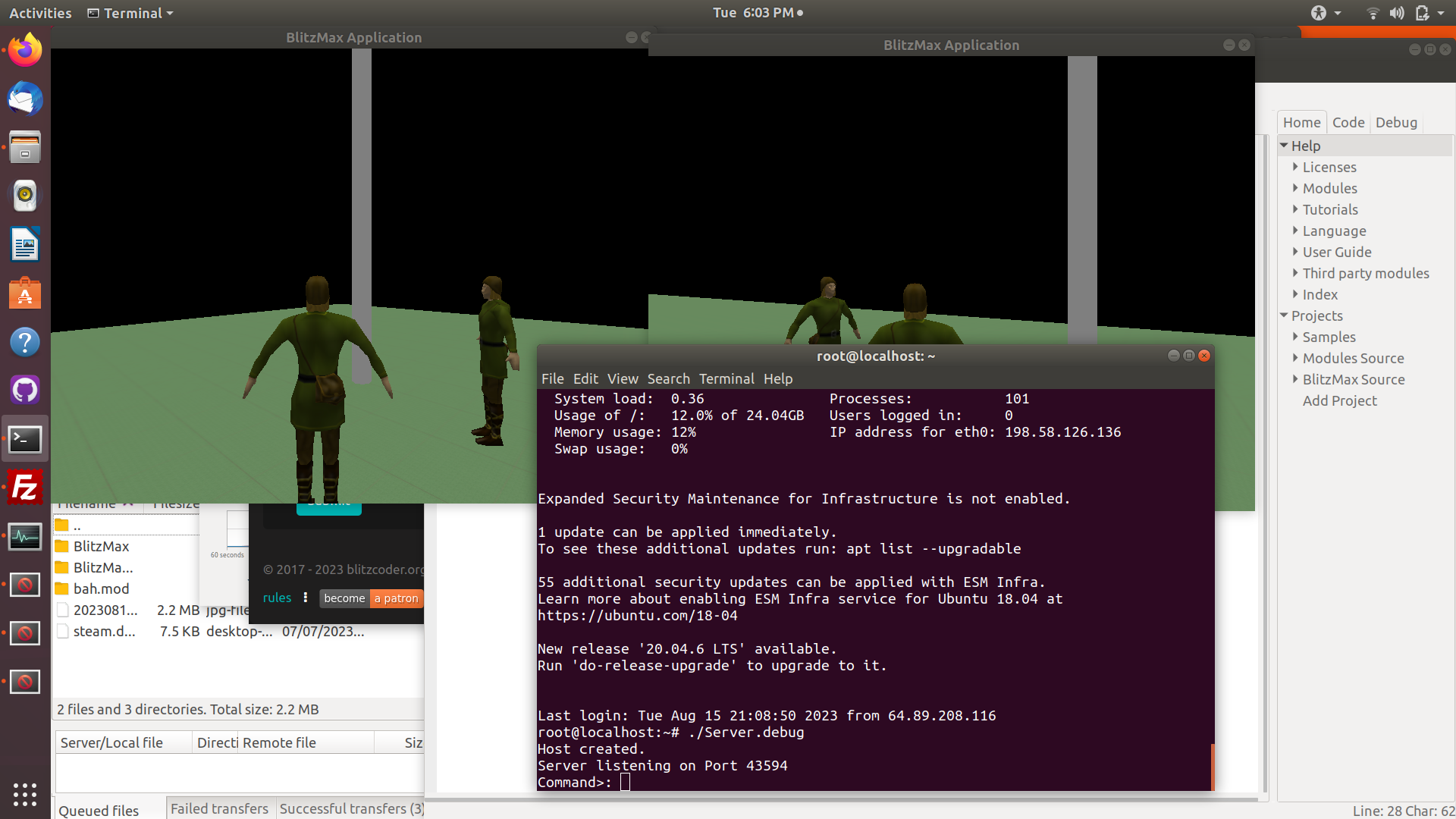Screen dimensions: 1456x819
Task: Open Firefox from the dock
Action: tap(25, 50)
